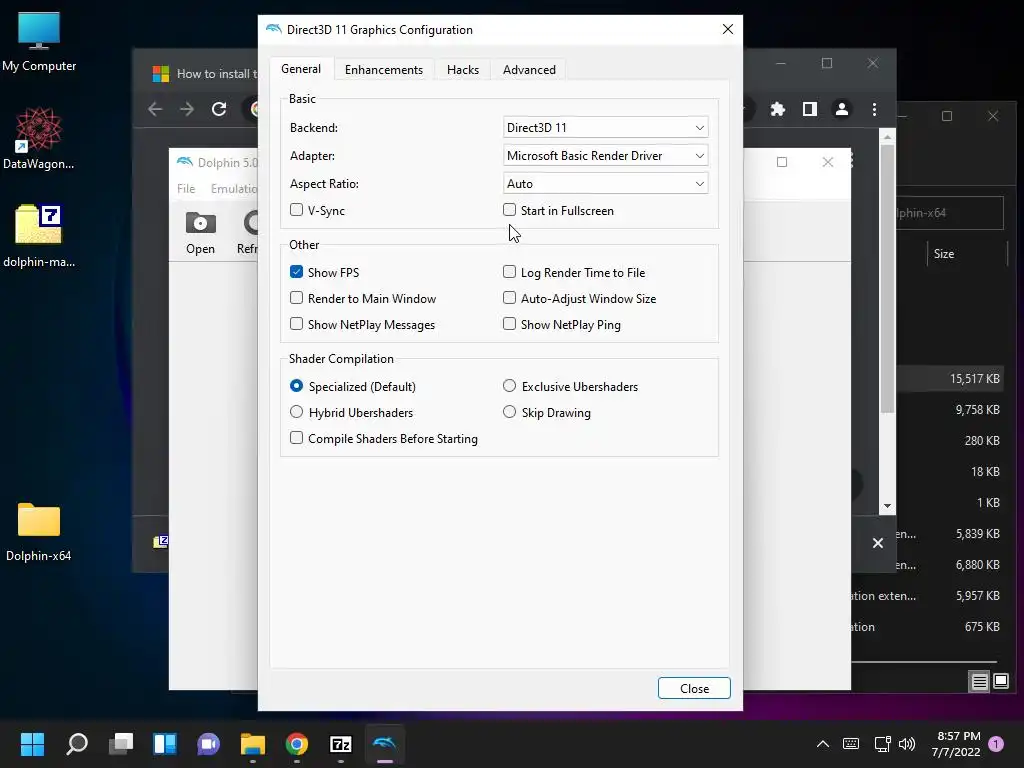Click Chrome's back arrow

155,109
